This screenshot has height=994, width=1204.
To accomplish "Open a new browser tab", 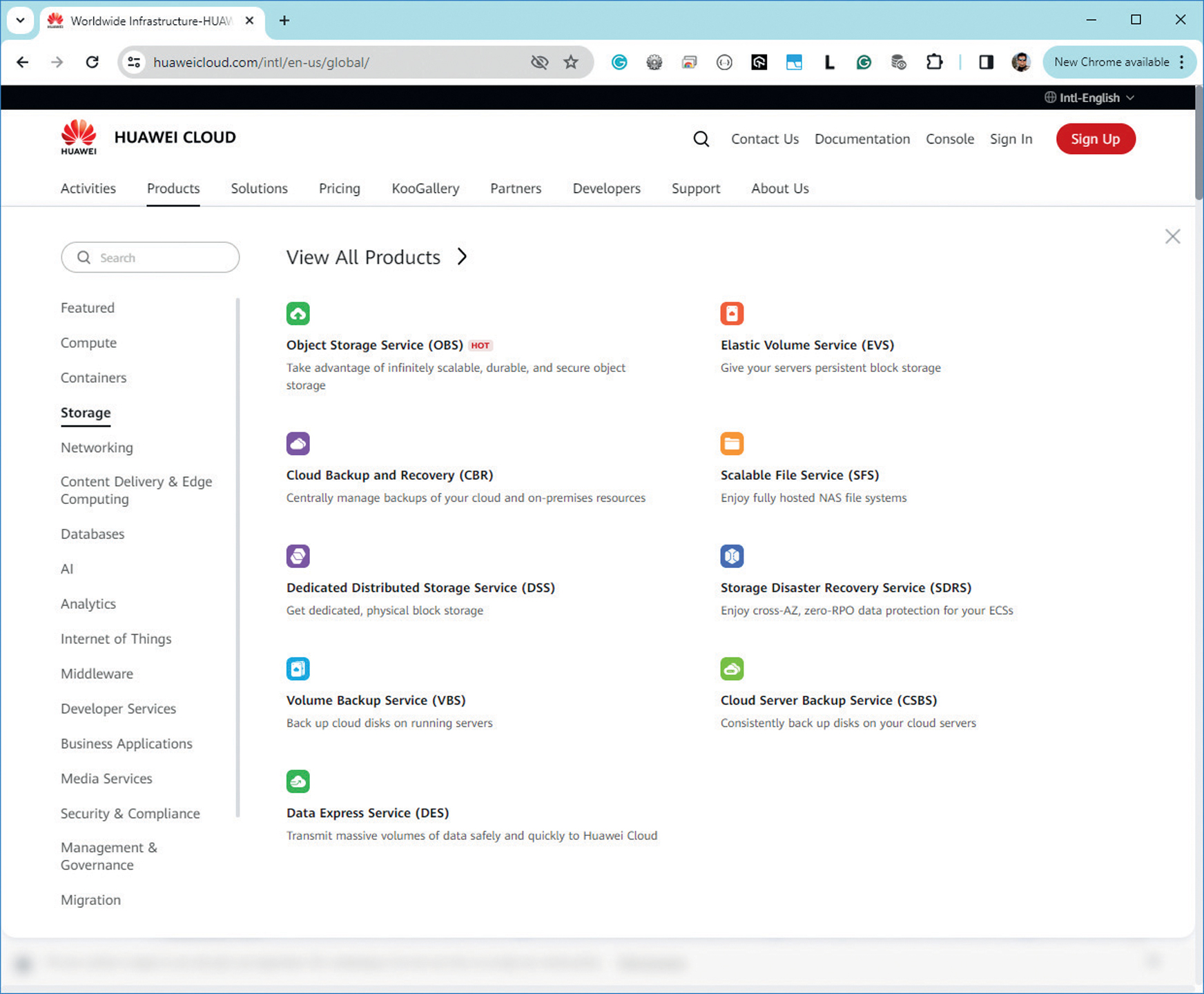I will pos(284,21).
